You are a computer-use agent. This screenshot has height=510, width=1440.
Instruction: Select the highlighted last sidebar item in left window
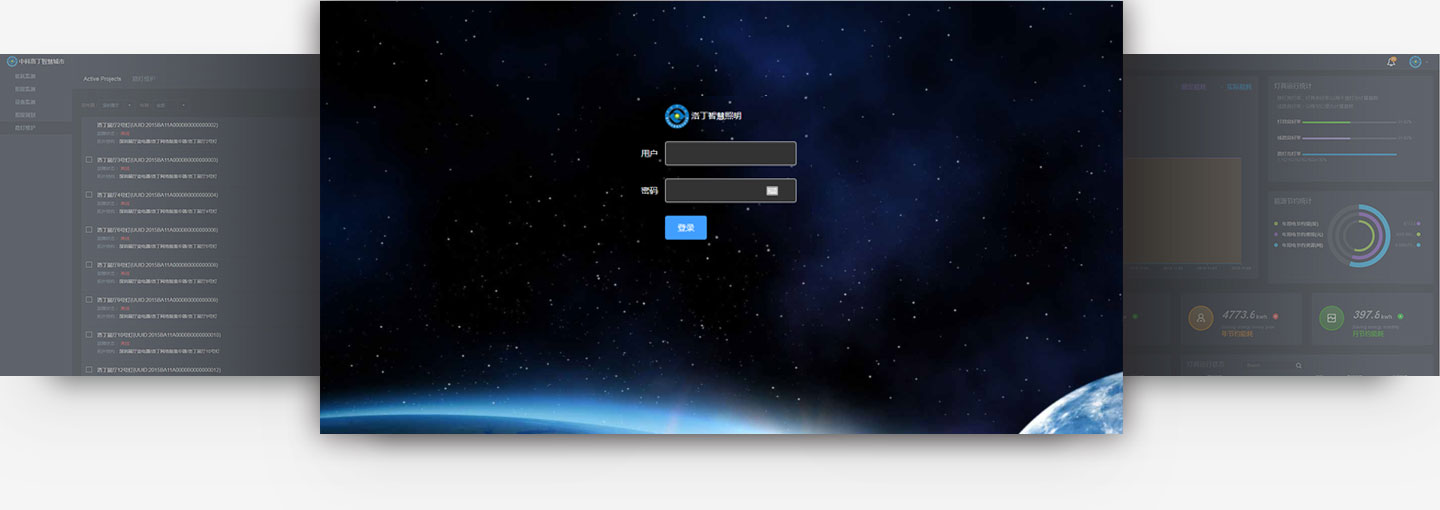coord(36,128)
